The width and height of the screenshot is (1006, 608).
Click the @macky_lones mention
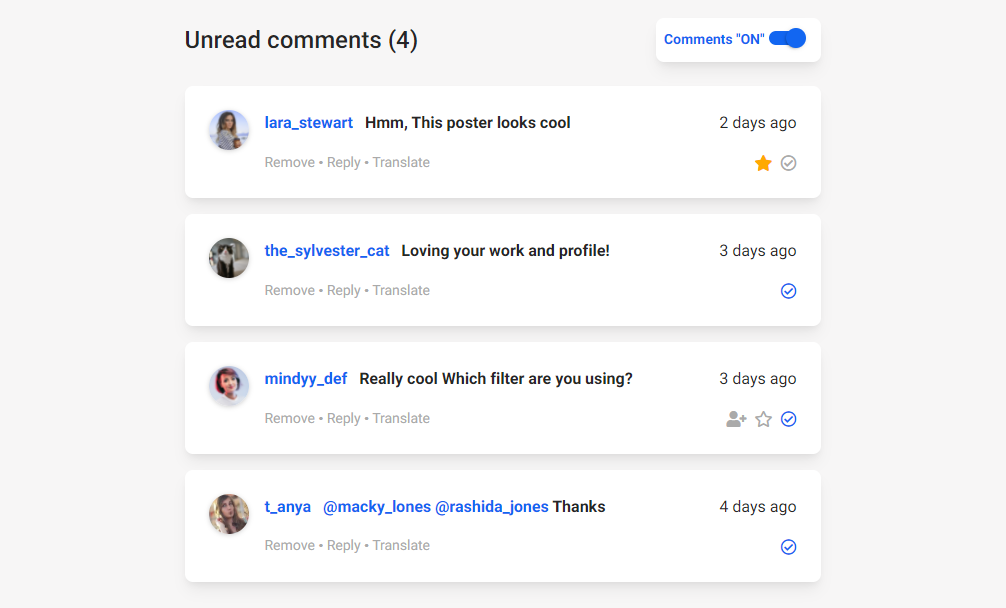pyautogui.click(x=378, y=507)
